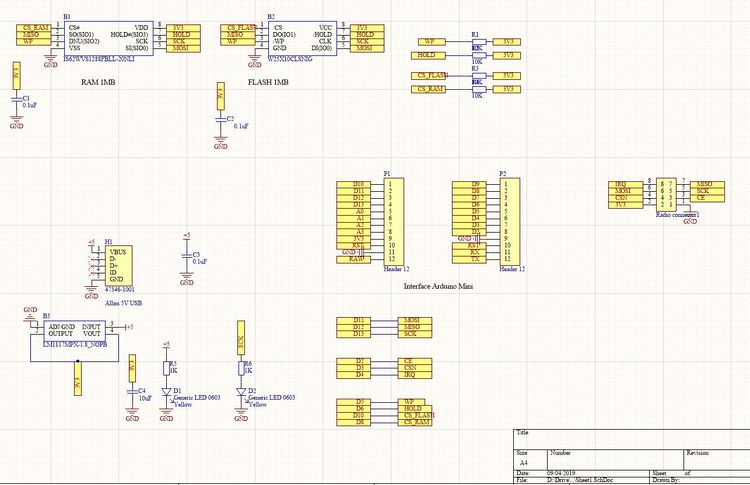Screen dimensions: 750x485
Task: Select resistor R5 above LED D1
Action: [167, 366]
